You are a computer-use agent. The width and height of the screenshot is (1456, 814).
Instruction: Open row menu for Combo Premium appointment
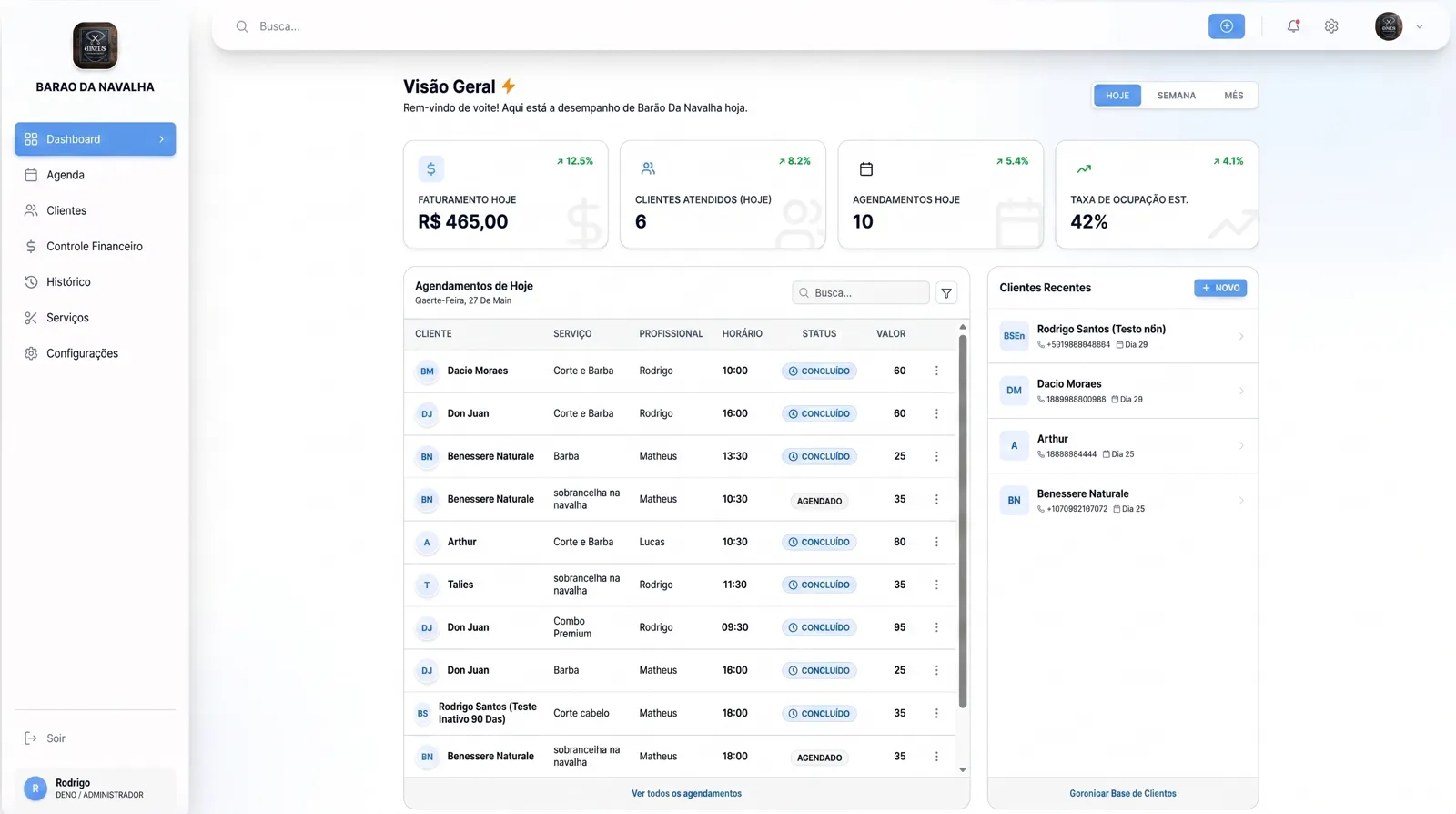[936, 627]
